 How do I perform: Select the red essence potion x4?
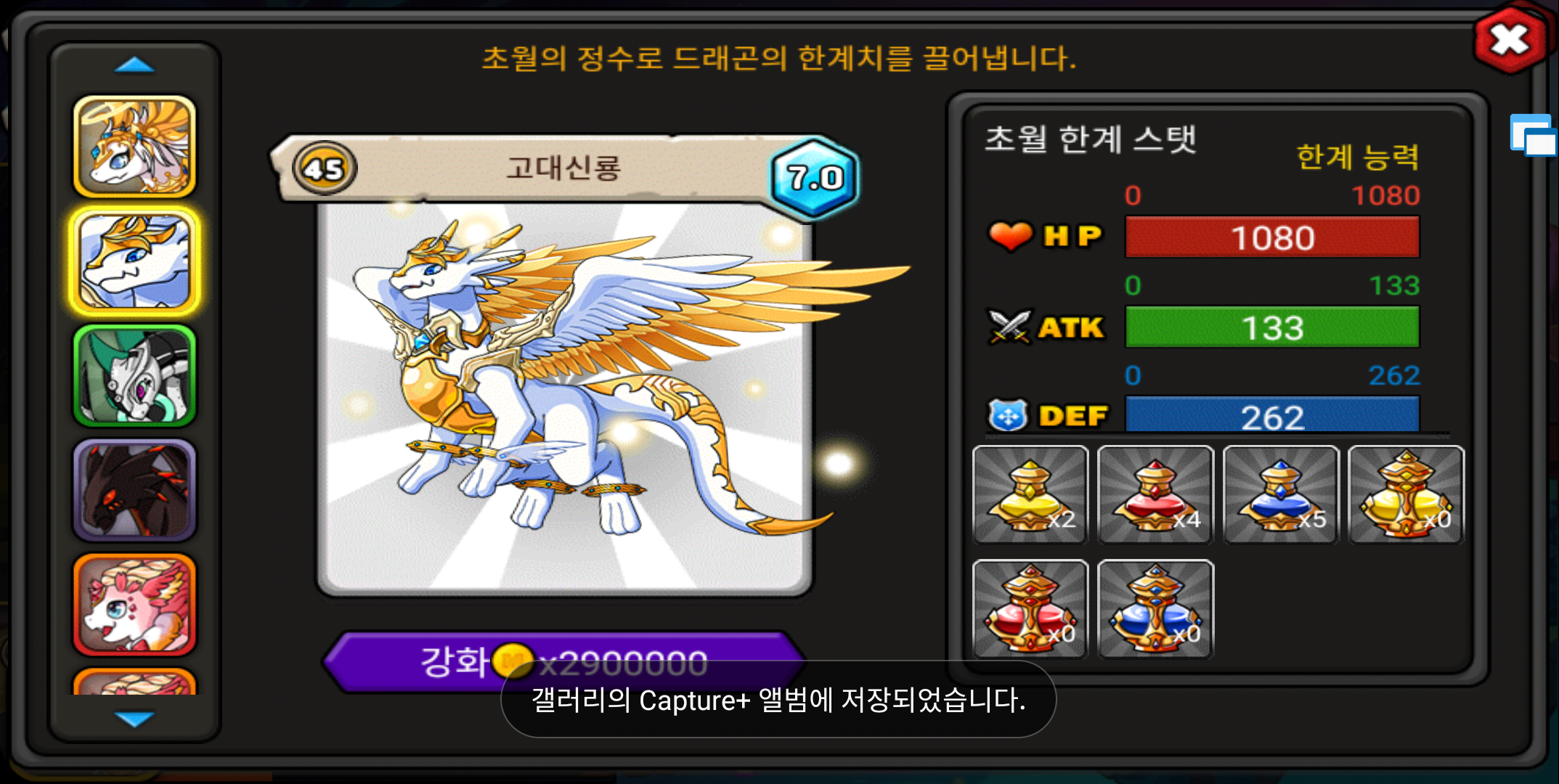tap(1155, 494)
